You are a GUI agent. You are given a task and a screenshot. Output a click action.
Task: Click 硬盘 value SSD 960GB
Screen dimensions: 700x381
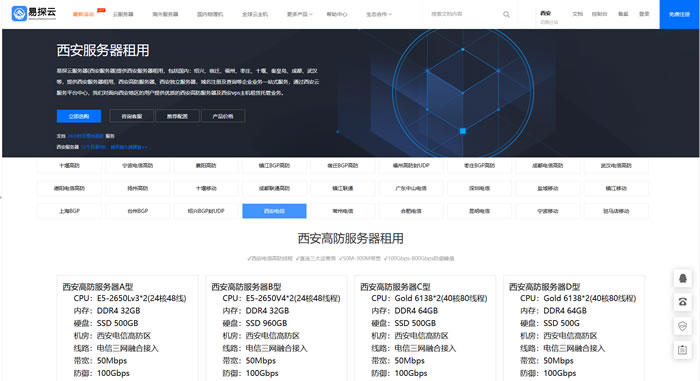267,323
